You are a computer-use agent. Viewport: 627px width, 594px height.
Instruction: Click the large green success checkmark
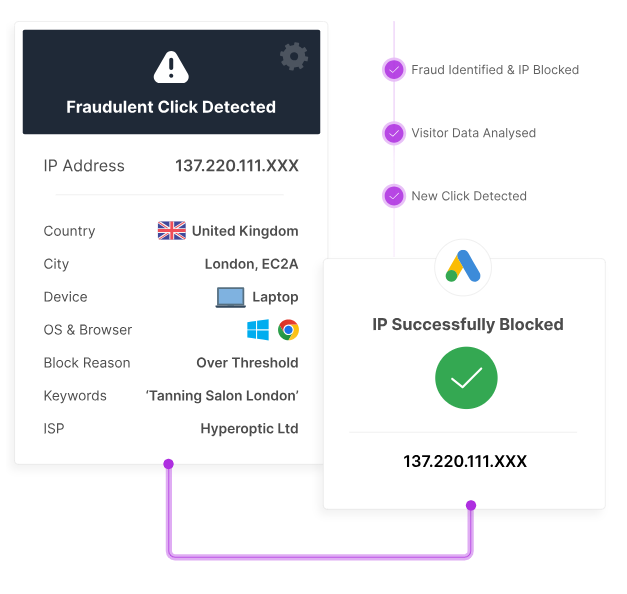click(466, 378)
